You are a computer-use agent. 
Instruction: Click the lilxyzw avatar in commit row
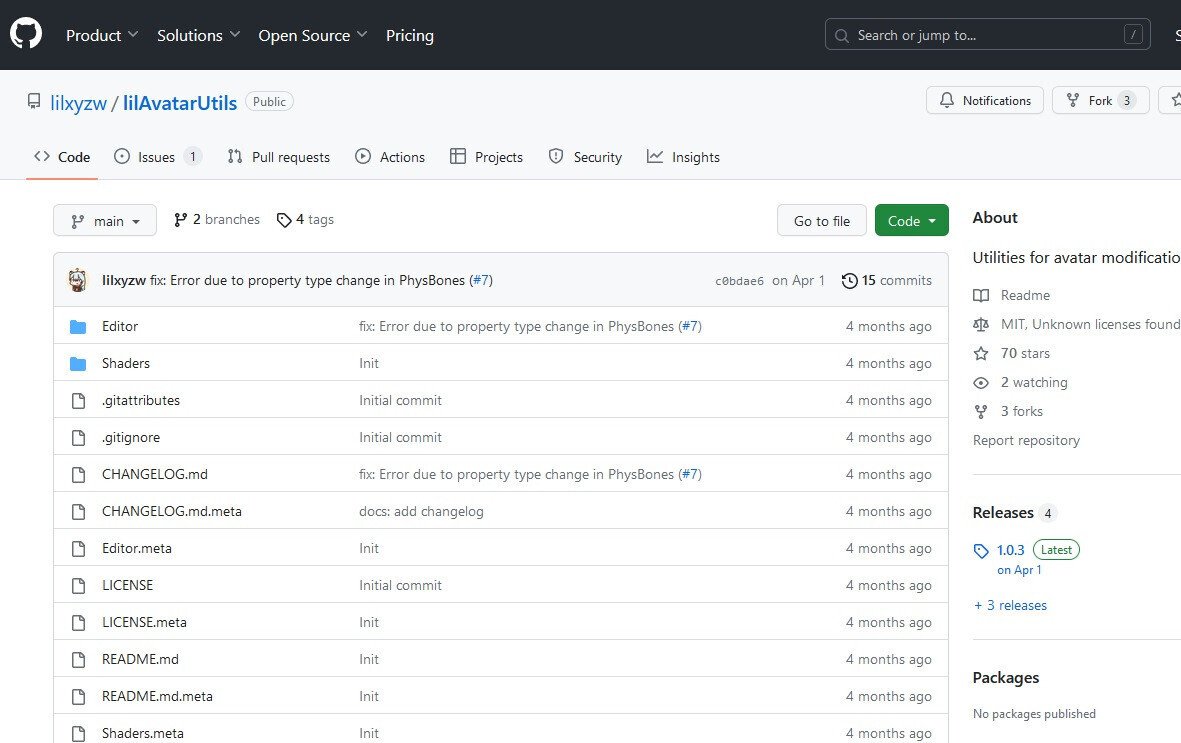(x=78, y=280)
